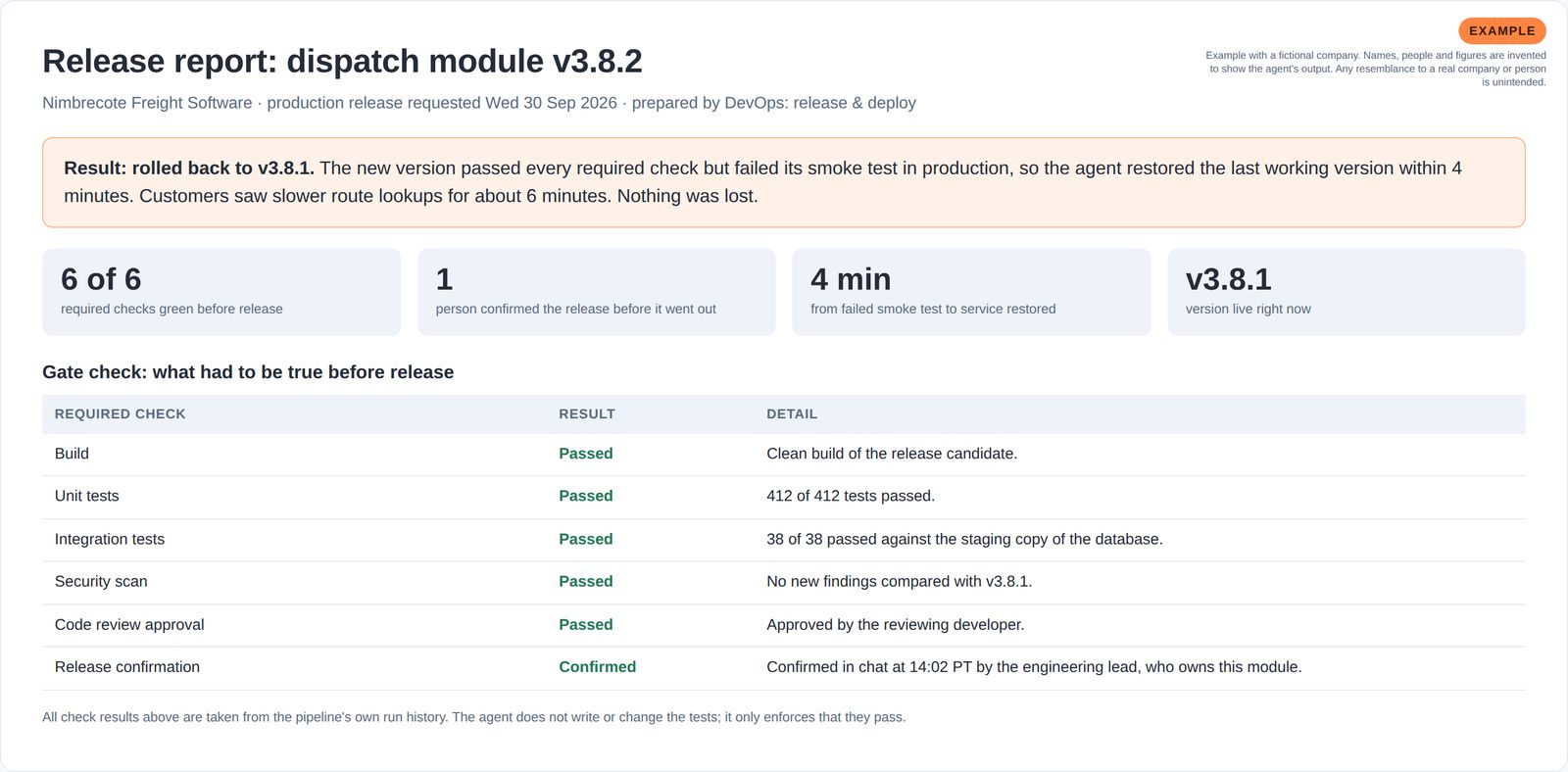This screenshot has width=1568, height=772.
Task: Click the green "Confirmed" result
Action: tap(598, 667)
